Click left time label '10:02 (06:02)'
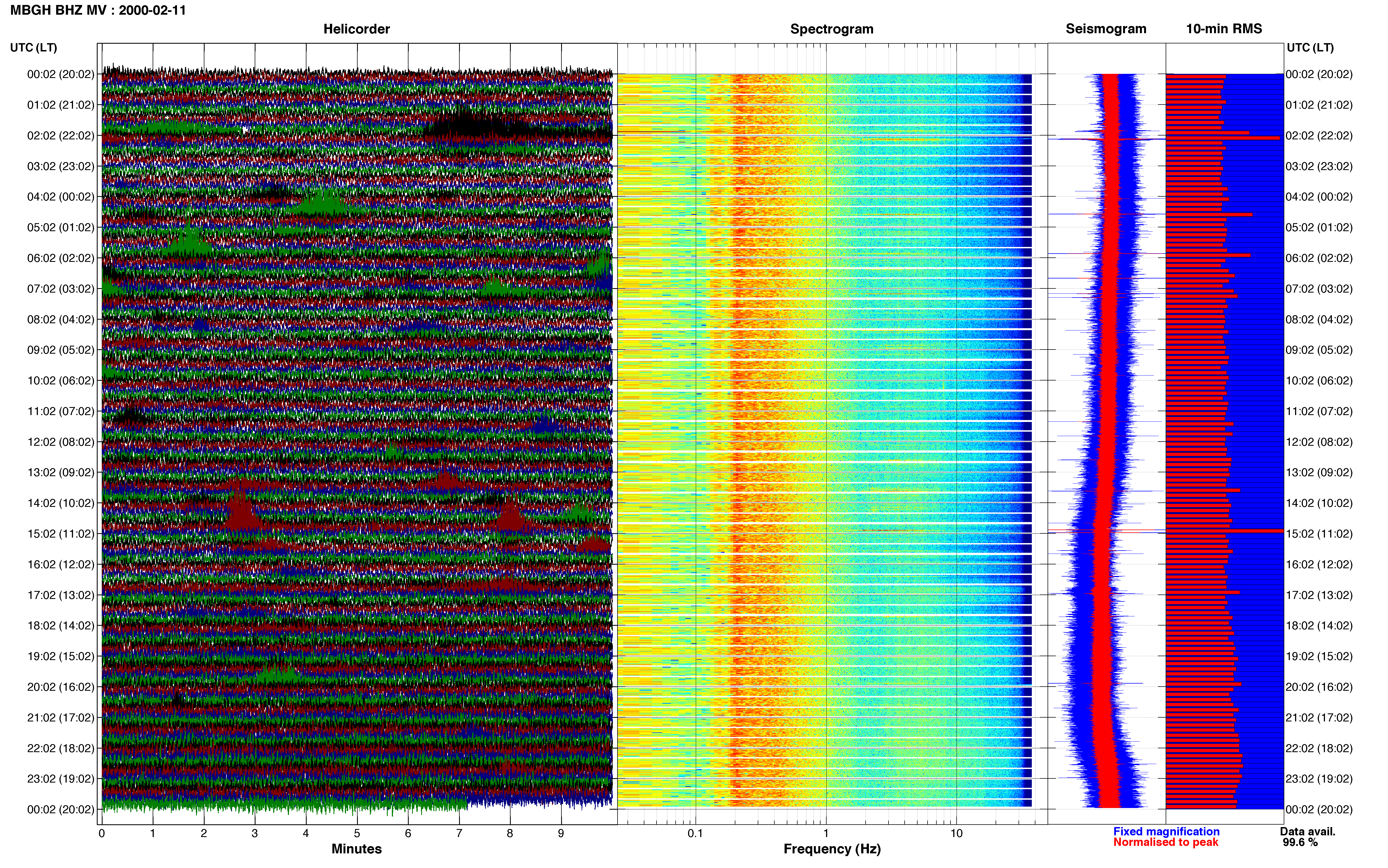Image resolution: width=1388 pixels, height=868 pixels. pos(61,380)
